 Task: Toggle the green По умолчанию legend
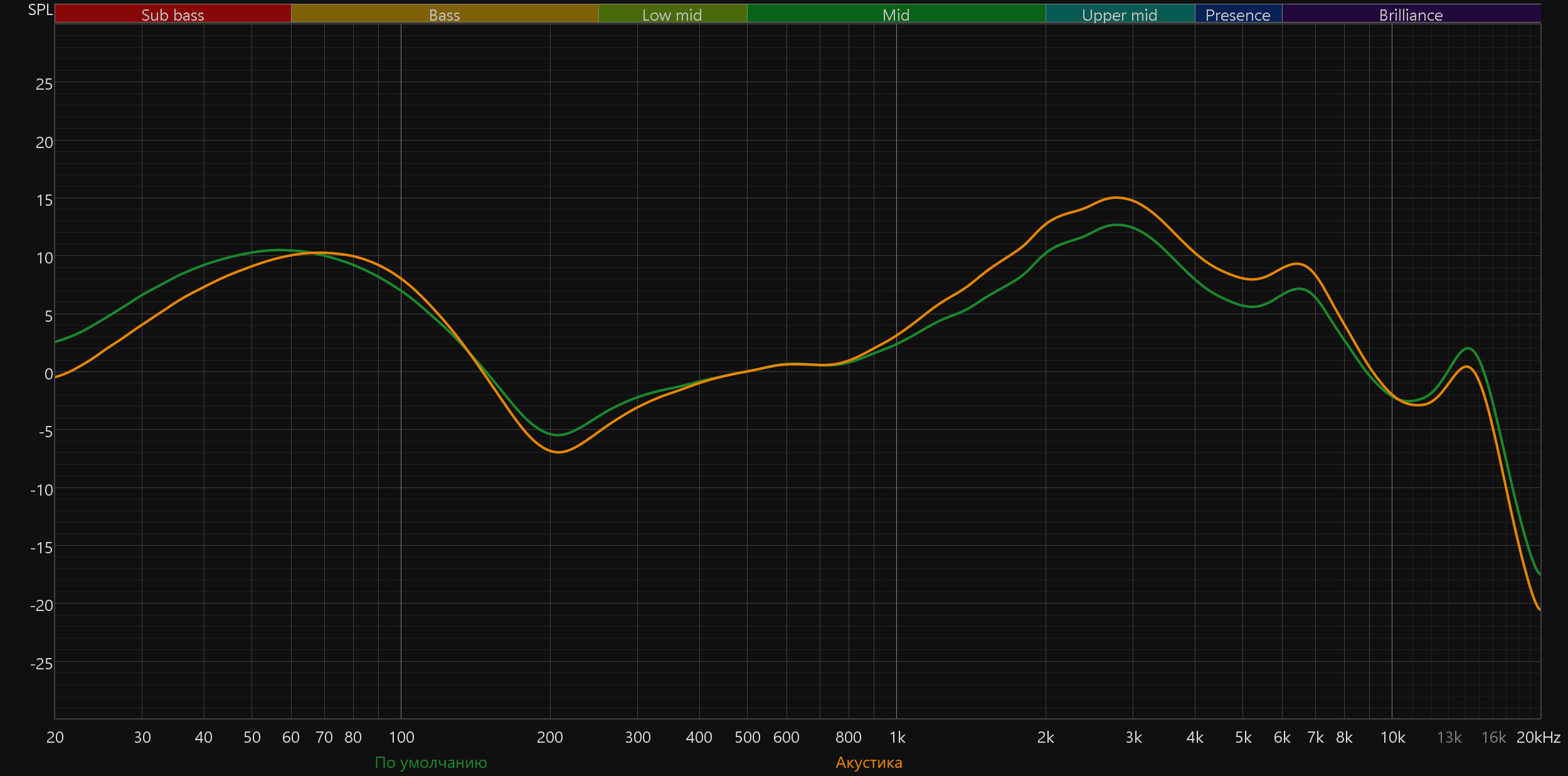[x=430, y=762]
